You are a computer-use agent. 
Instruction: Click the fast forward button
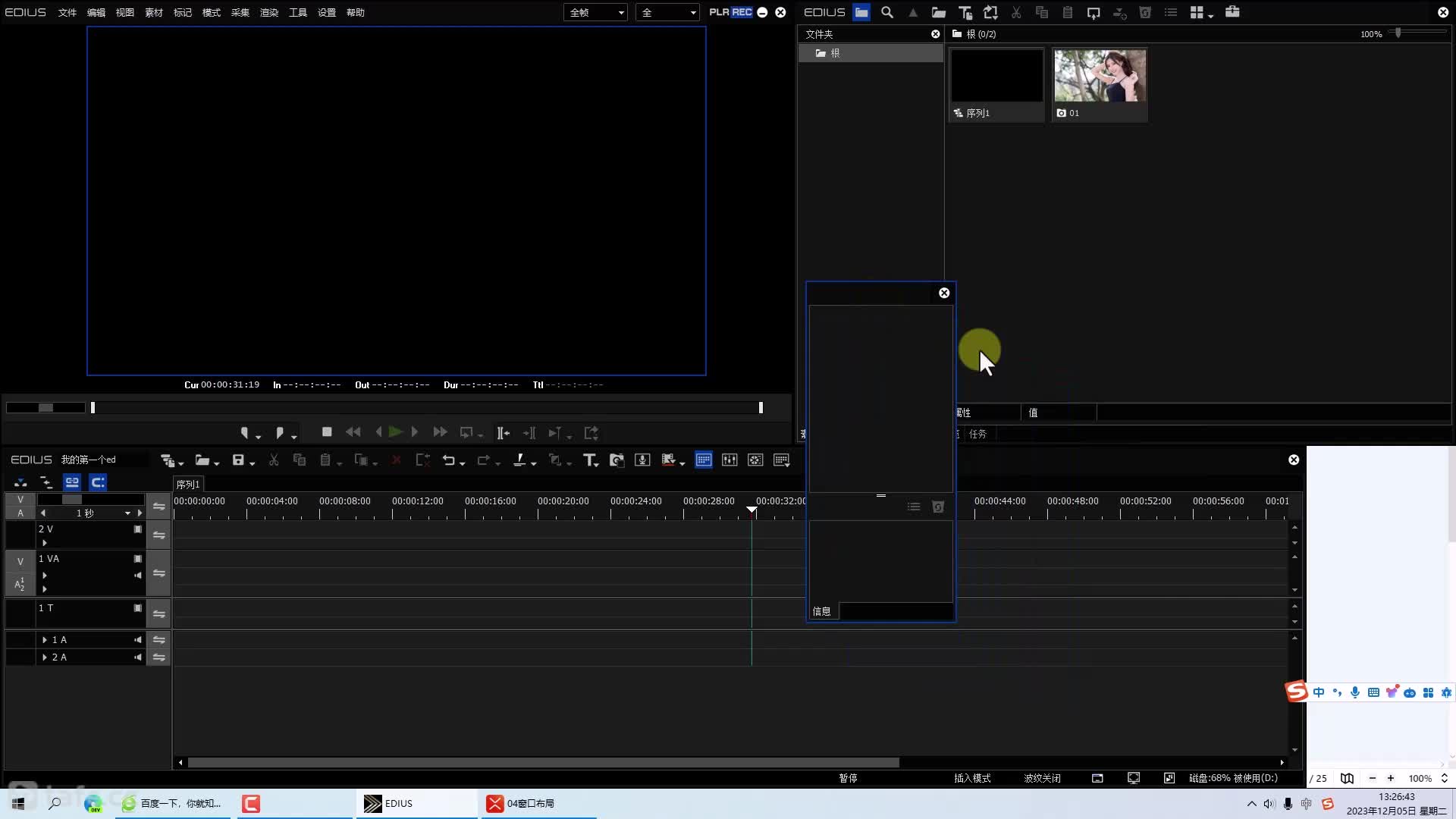click(440, 432)
